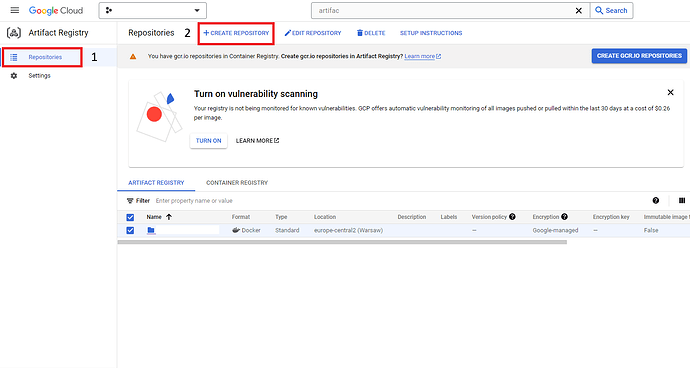Turn on vulnerability scanning

point(209,141)
